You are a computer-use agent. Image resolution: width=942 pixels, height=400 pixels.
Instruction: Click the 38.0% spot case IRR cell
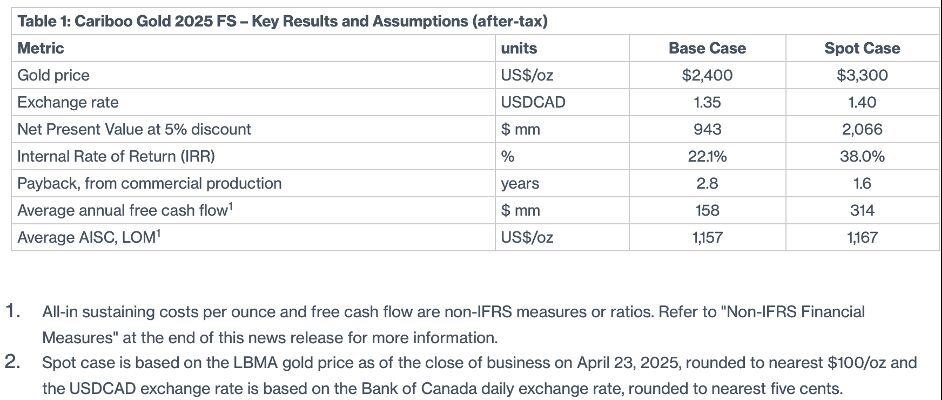tap(861, 156)
